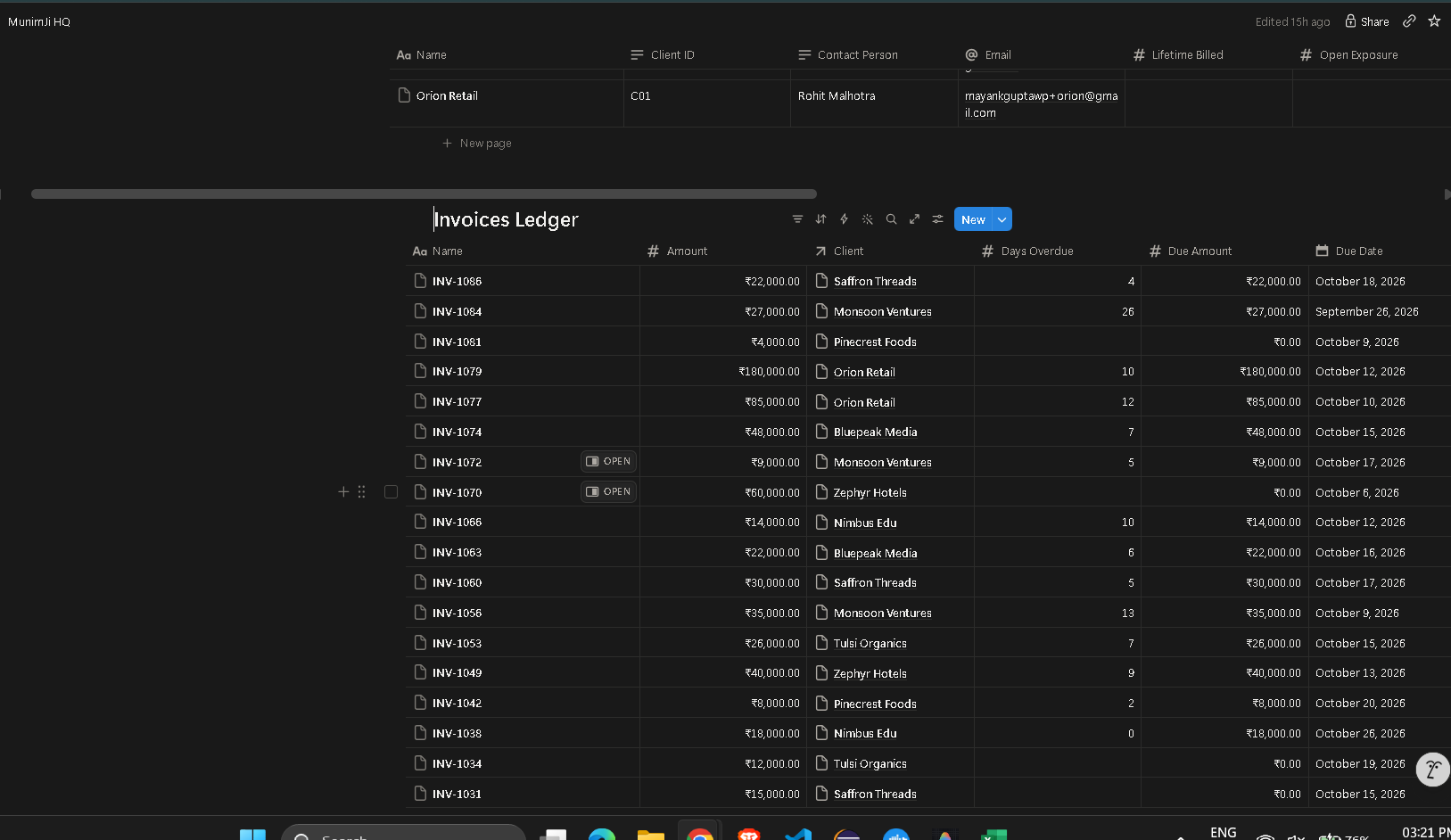This screenshot has width=1451, height=840.
Task: Click the Invoices Ledger title text
Action: (x=506, y=219)
